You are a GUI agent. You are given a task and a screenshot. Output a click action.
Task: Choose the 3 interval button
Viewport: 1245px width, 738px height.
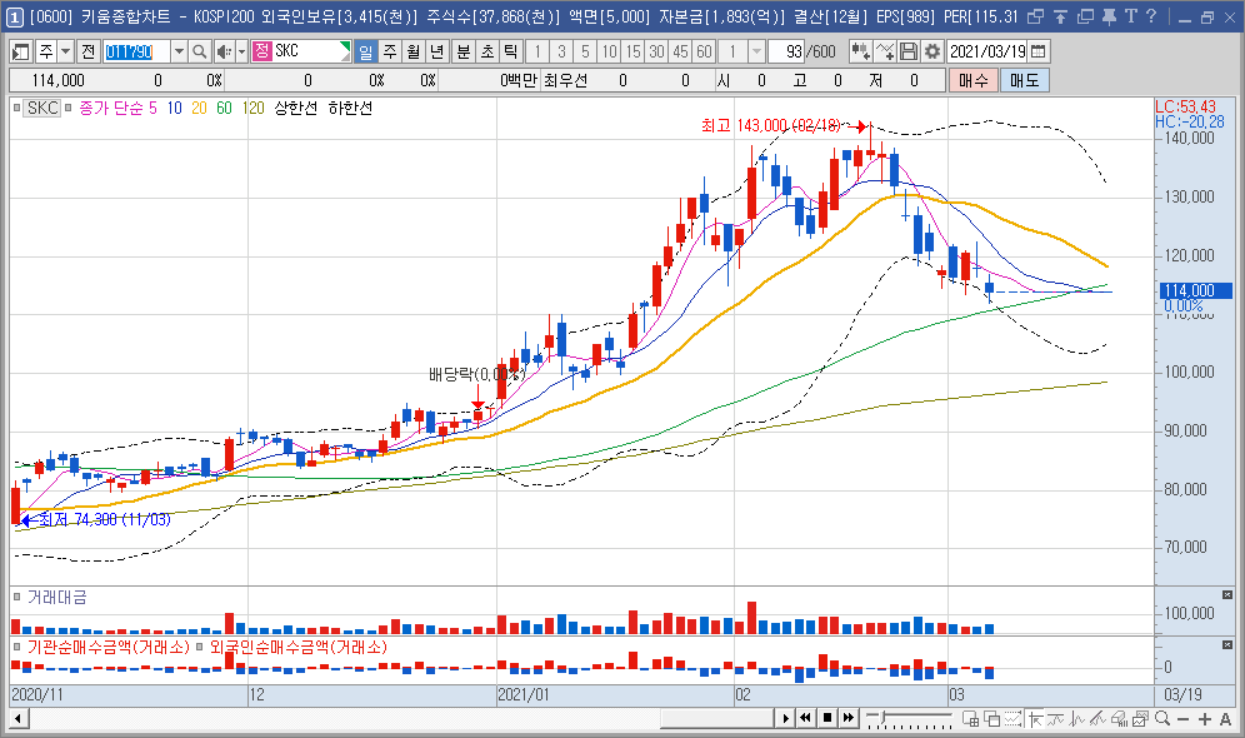coord(561,51)
